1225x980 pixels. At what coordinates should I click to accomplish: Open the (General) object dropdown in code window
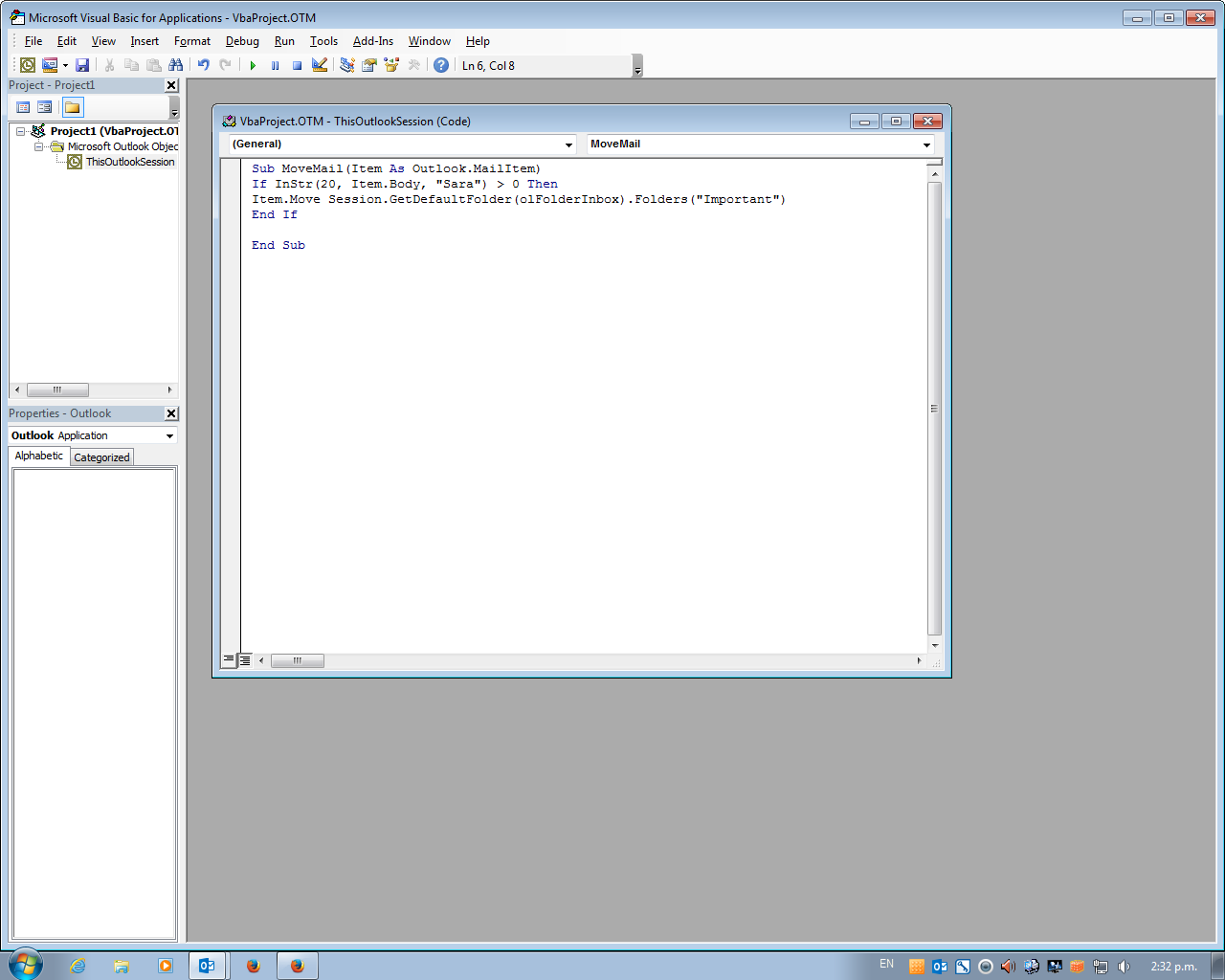(x=568, y=145)
